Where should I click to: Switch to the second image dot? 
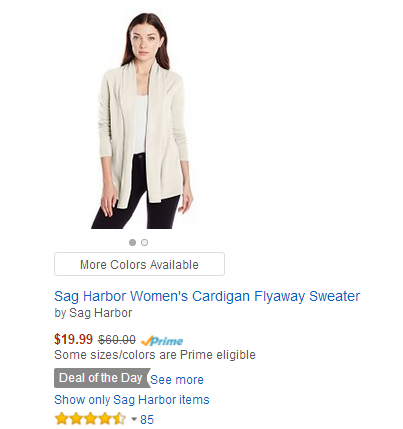144,242
